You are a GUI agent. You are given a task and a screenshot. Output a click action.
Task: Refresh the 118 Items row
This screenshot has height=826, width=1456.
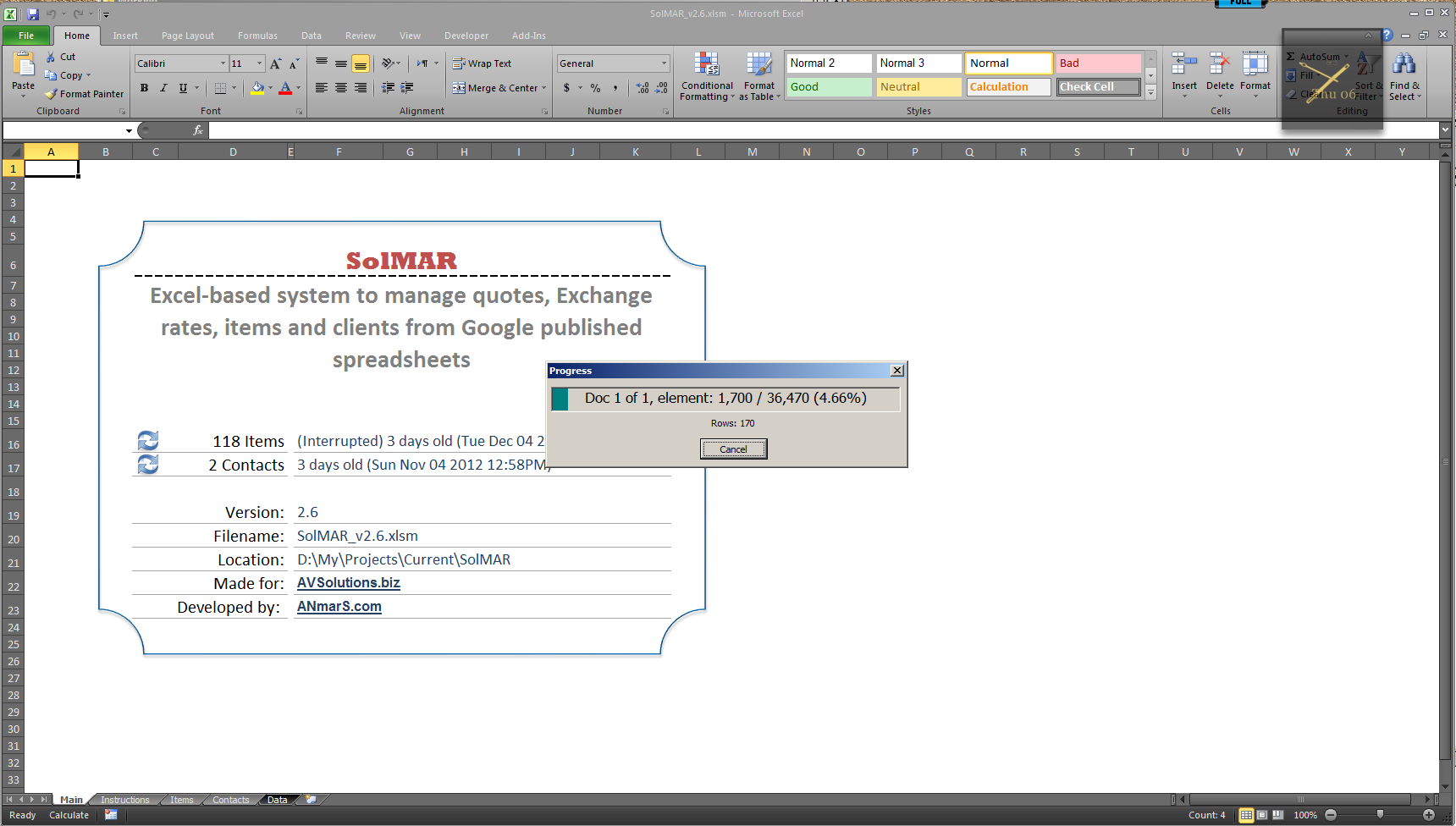(x=148, y=441)
